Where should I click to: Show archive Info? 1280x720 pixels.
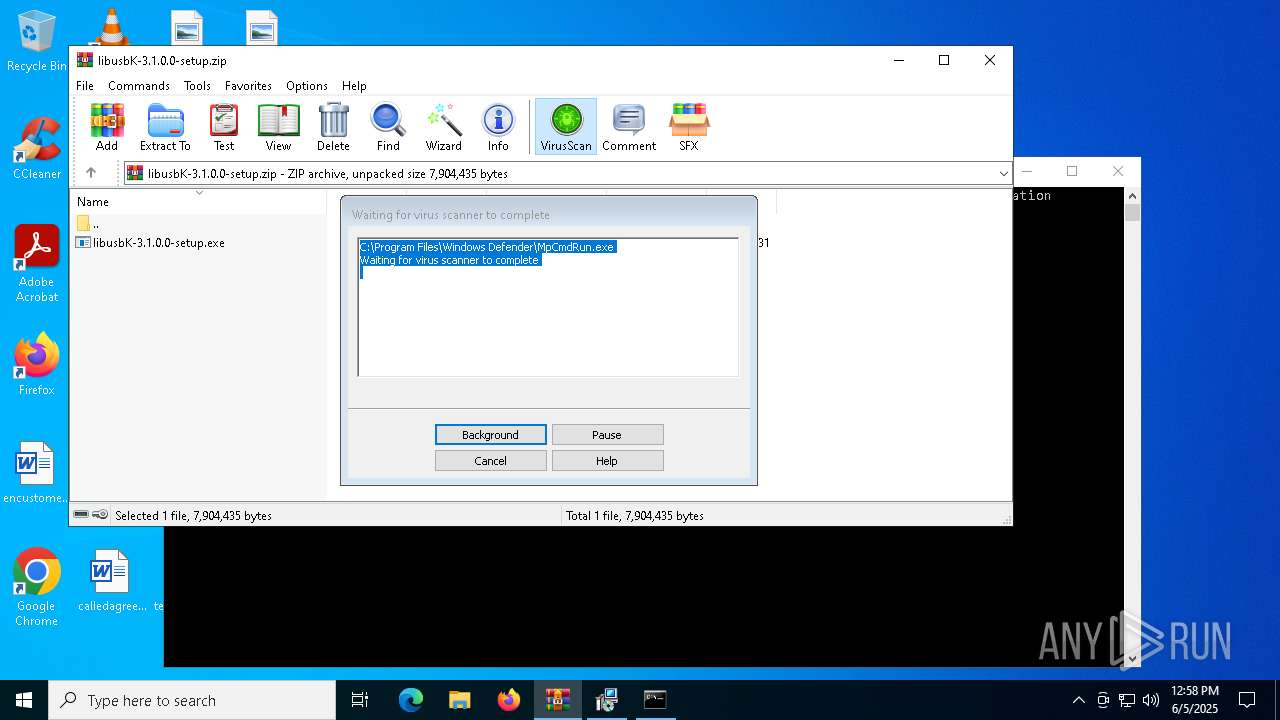click(498, 127)
